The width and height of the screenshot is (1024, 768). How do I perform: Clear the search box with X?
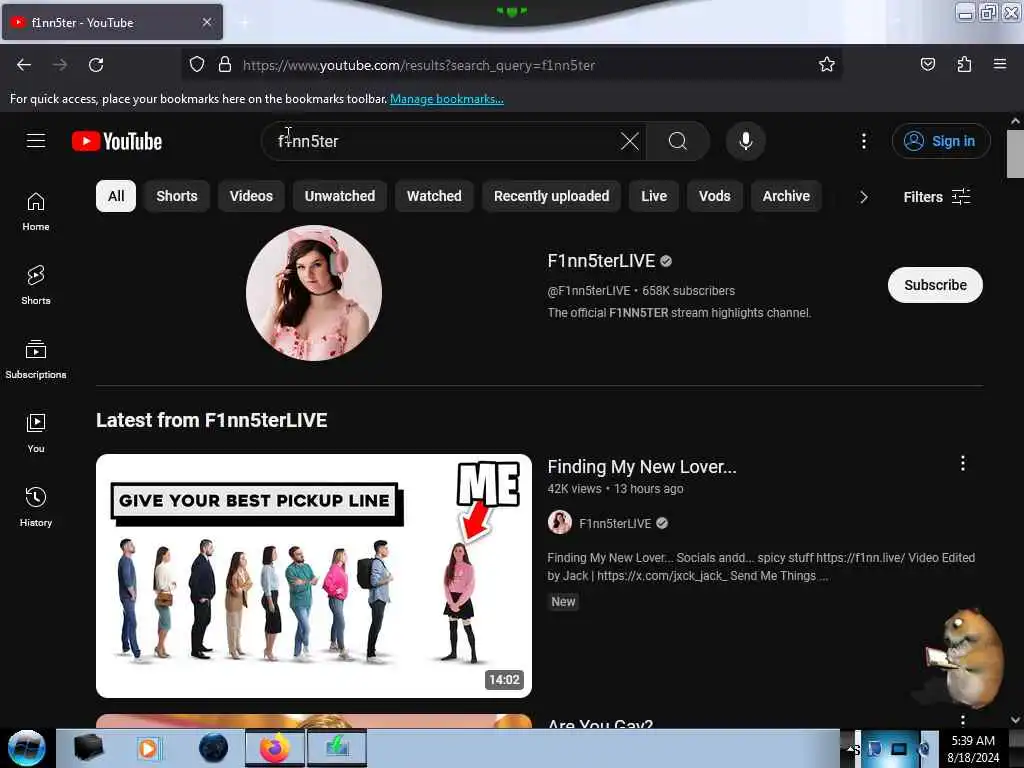coord(630,141)
